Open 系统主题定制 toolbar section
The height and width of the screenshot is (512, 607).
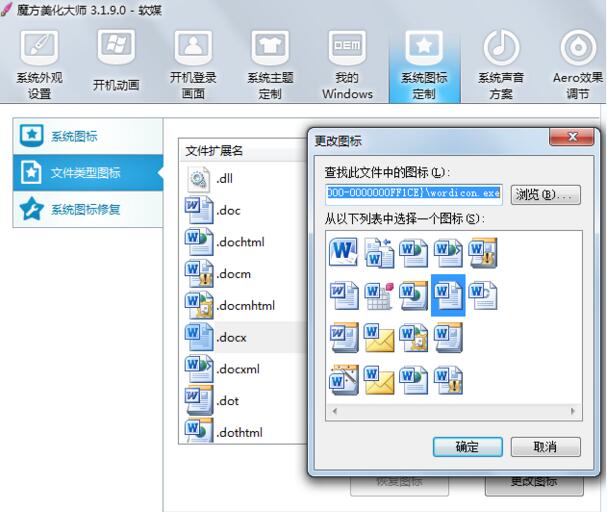click(270, 65)
